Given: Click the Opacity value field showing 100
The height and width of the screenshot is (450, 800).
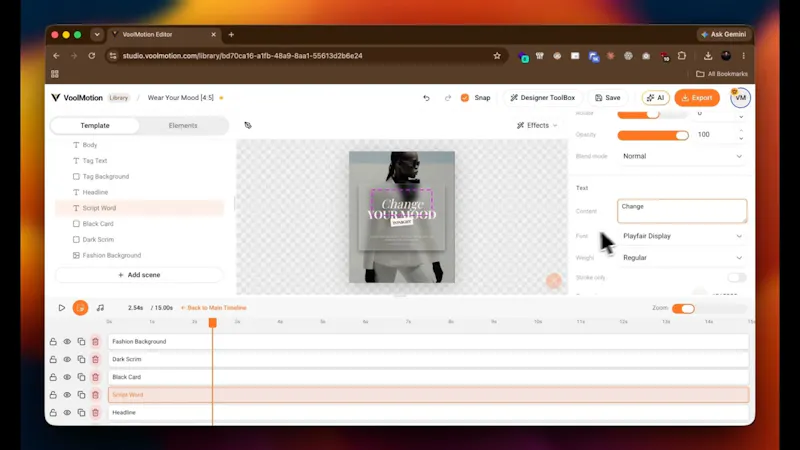Looking at the screenshot, I should [715, 135].
